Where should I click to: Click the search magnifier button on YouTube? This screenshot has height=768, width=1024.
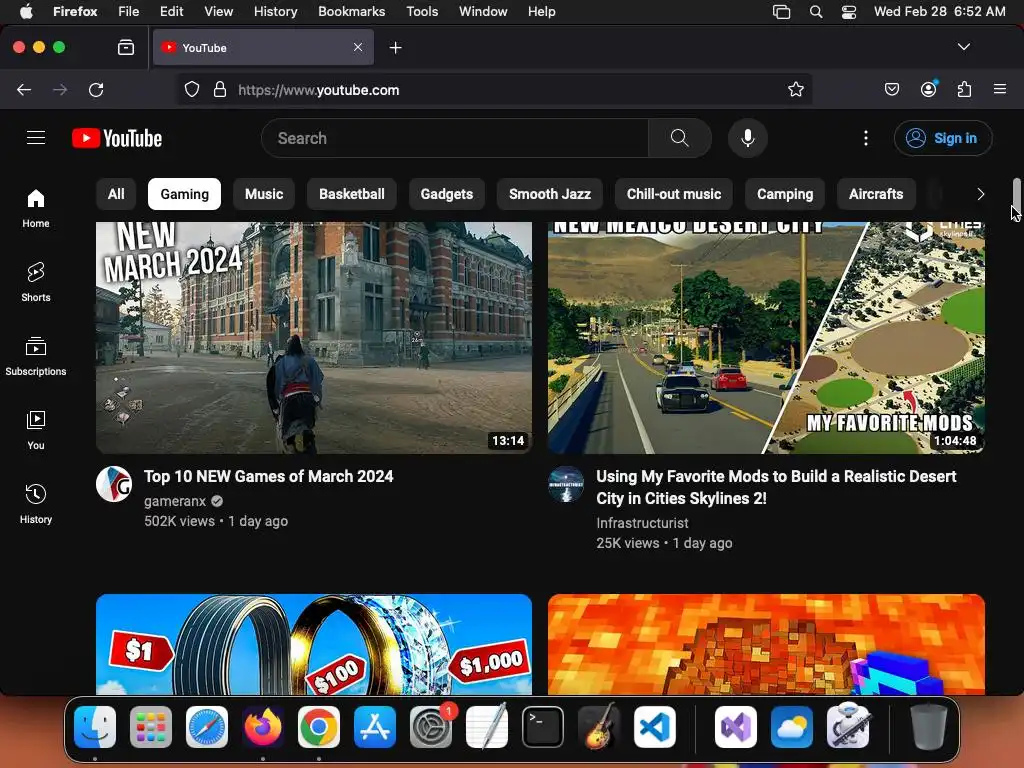(x=679, y=138)
